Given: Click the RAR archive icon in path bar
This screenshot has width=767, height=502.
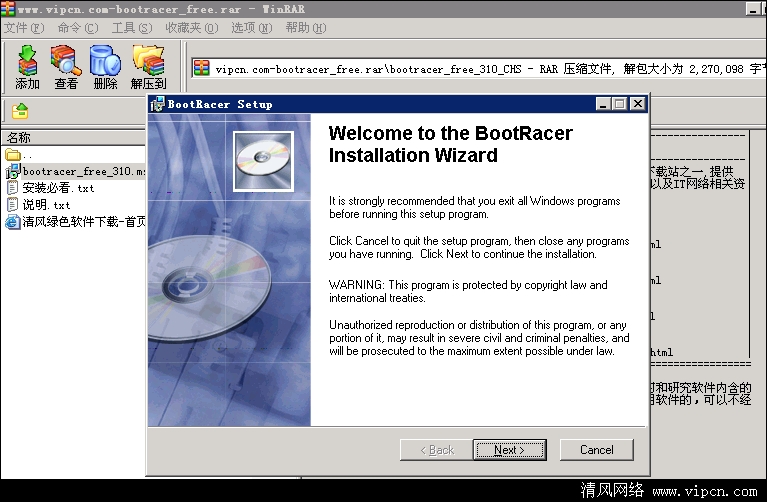Looking at the screenshot, I should [x=202, y=68].
